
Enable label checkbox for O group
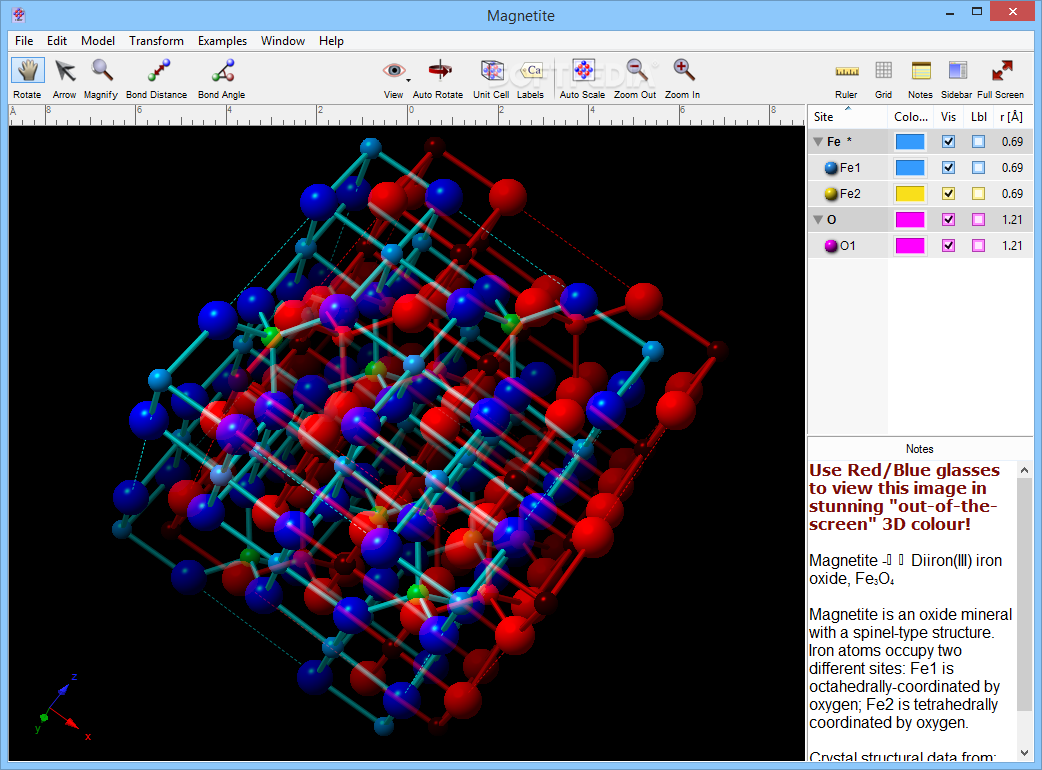(978, 219)
